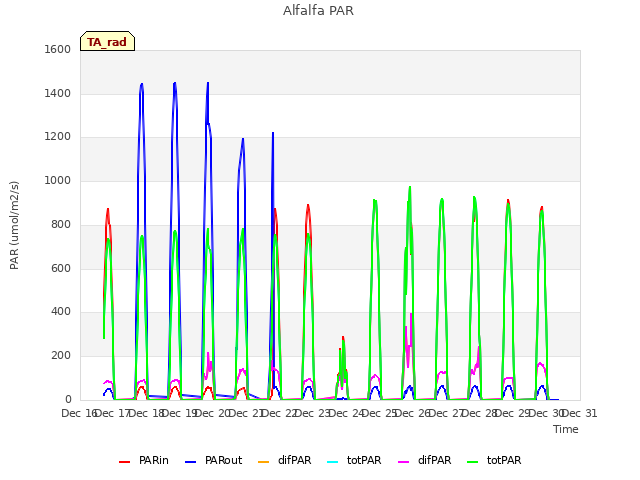
Task: Click the red PARin peak on Dec 17
Action: pos(108,209)
